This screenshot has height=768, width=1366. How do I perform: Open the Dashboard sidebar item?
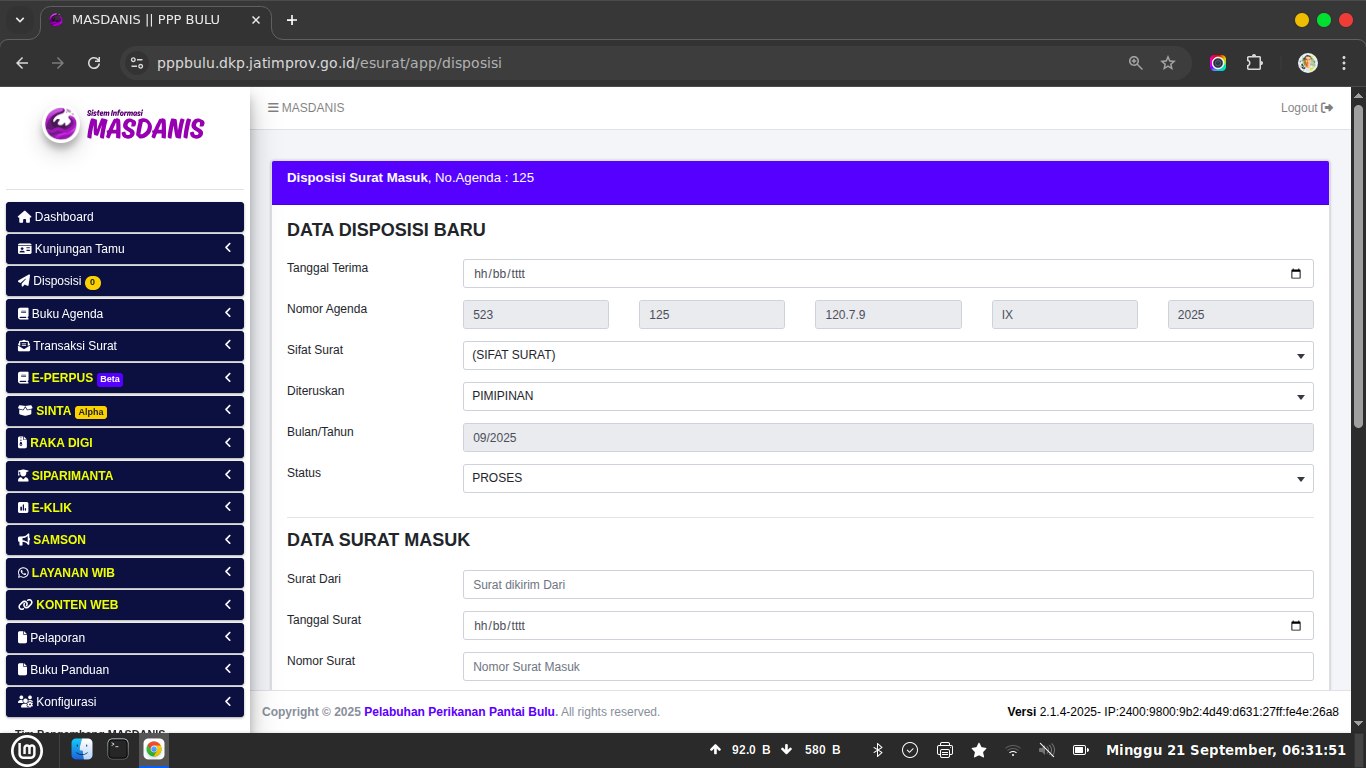point(125,217)
